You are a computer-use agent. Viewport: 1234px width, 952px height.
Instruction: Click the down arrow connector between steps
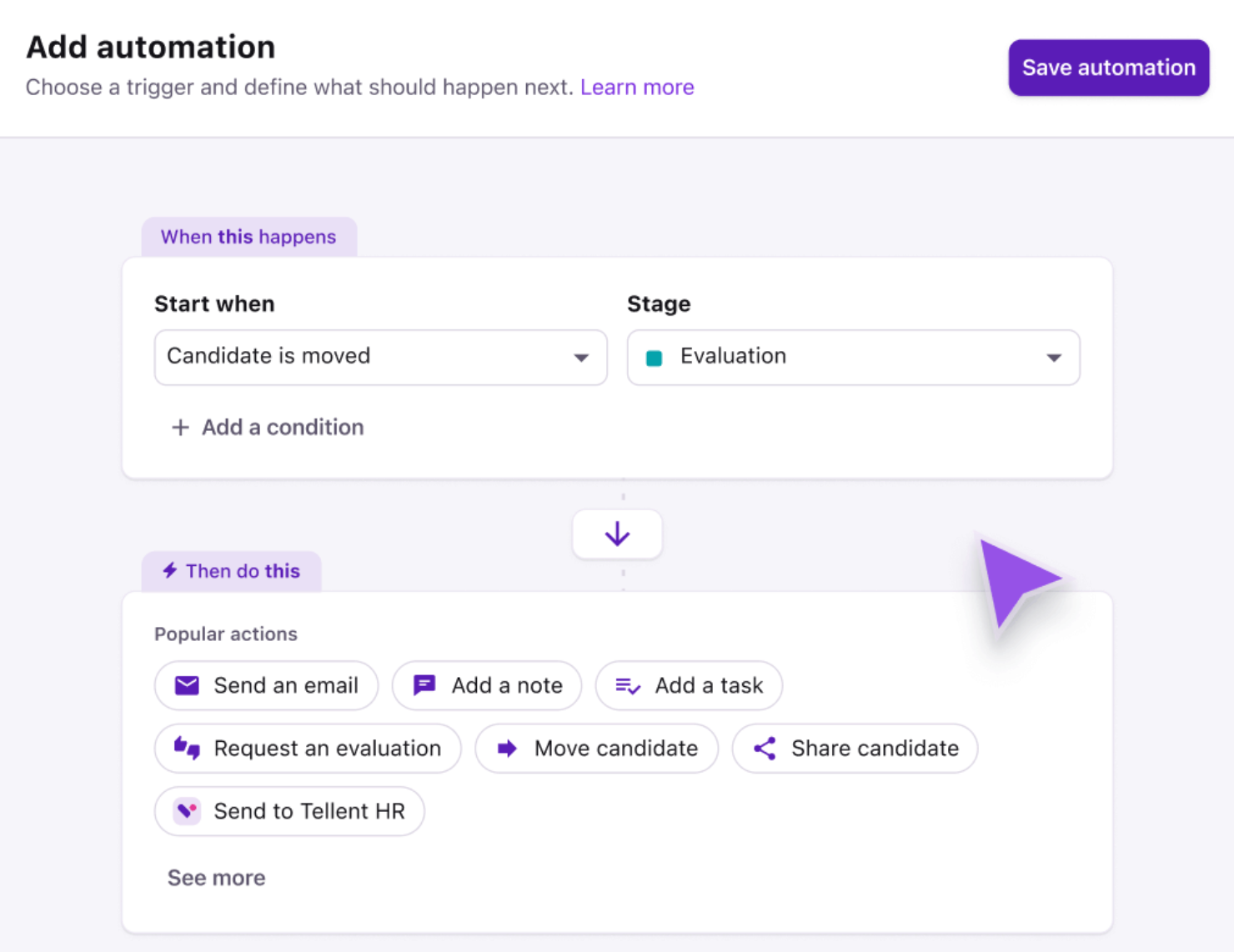coord(617,534)
